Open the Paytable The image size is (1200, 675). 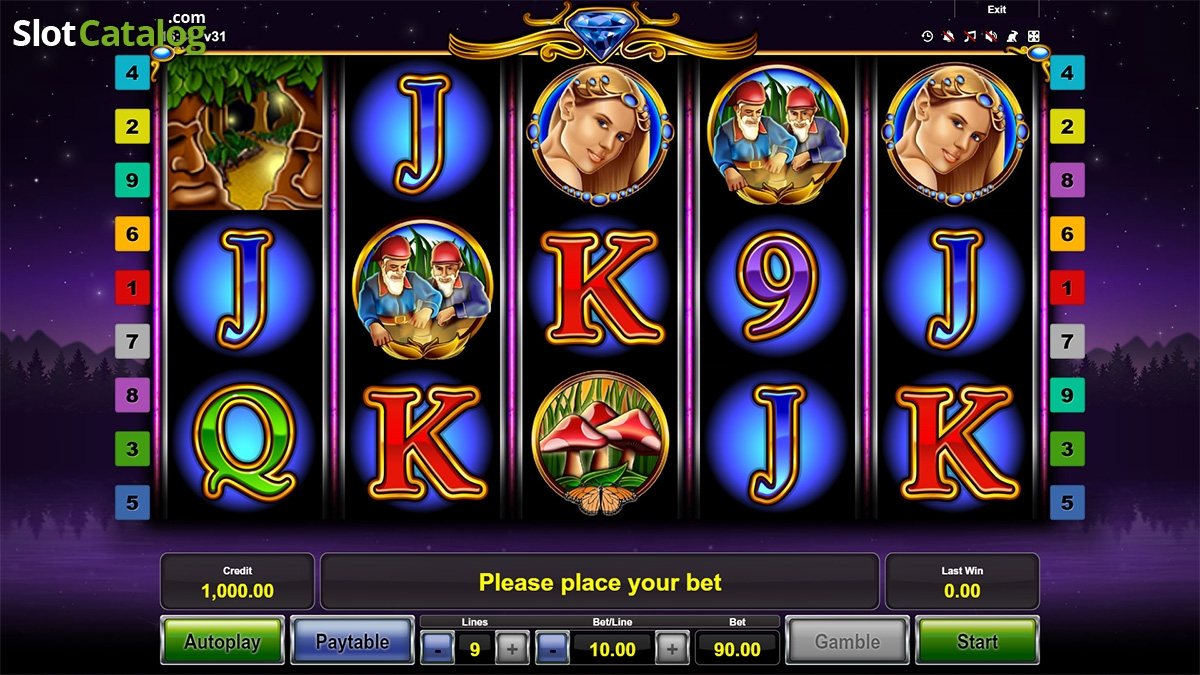click(352, 641)
